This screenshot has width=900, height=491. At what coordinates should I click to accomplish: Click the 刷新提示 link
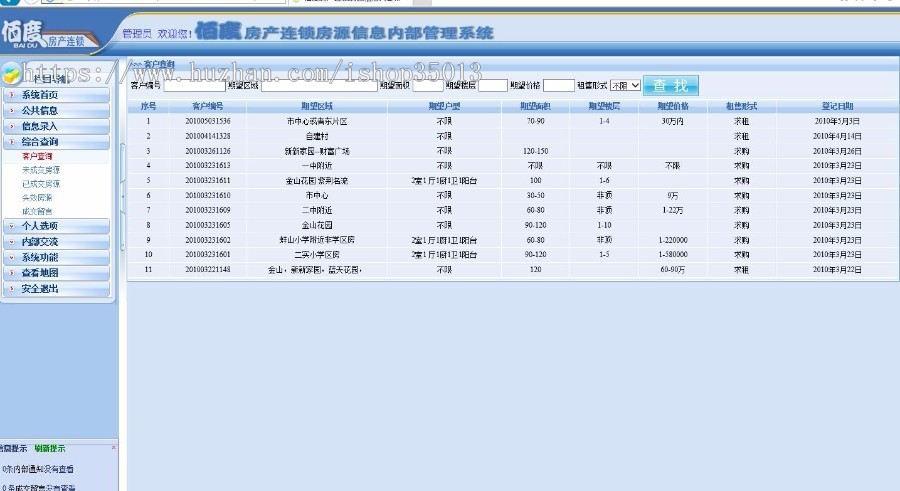[50, 449]
